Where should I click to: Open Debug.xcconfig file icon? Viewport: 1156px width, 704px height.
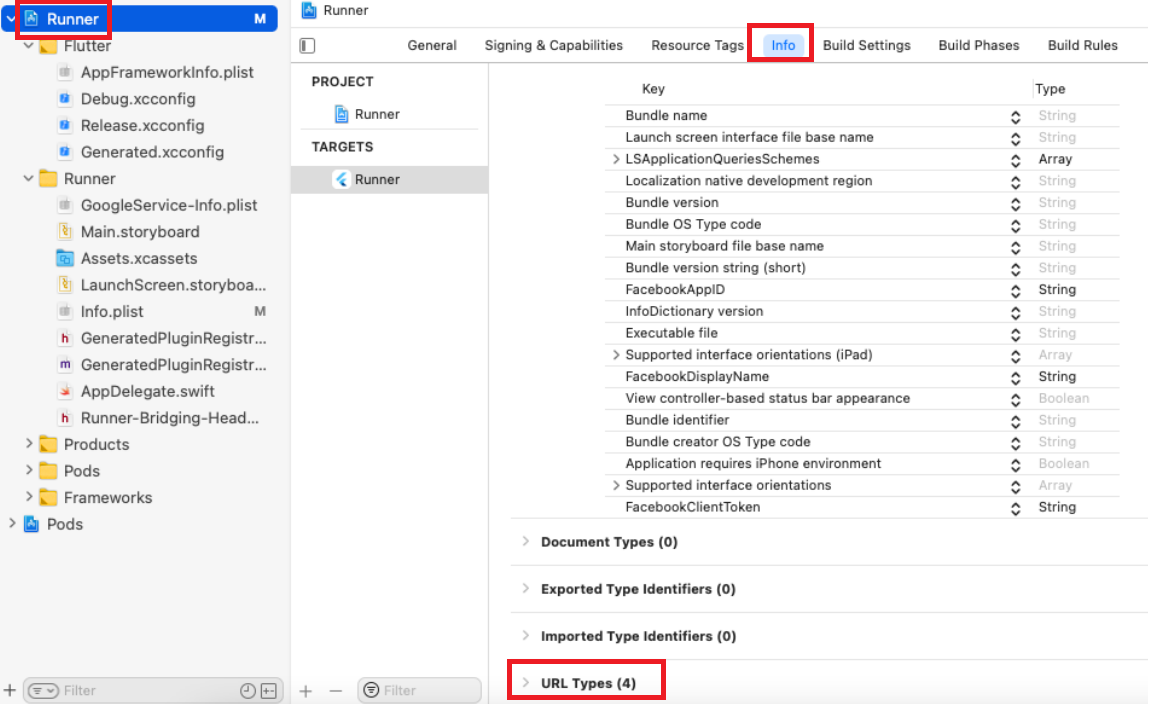65,99
